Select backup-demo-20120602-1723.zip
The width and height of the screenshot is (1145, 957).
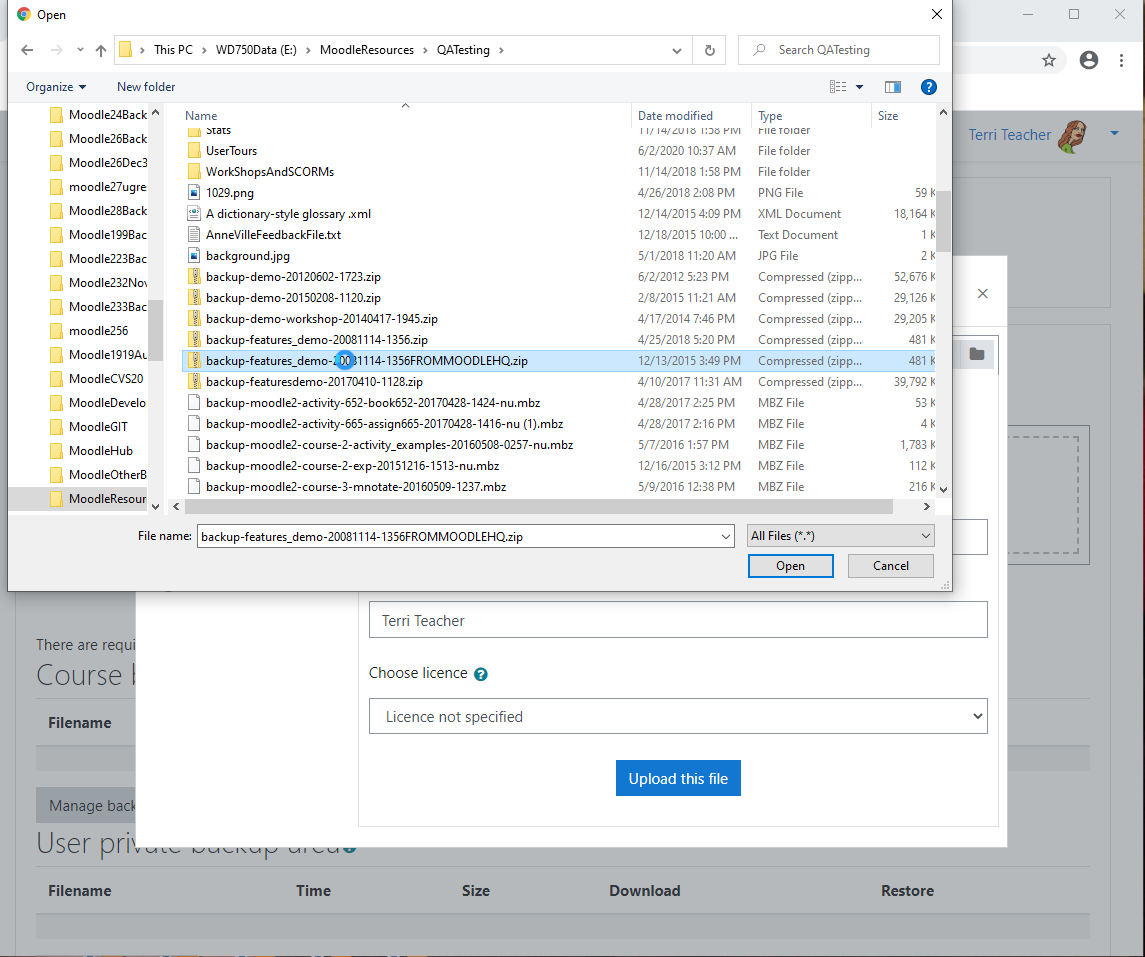click(x=293, y=277)
